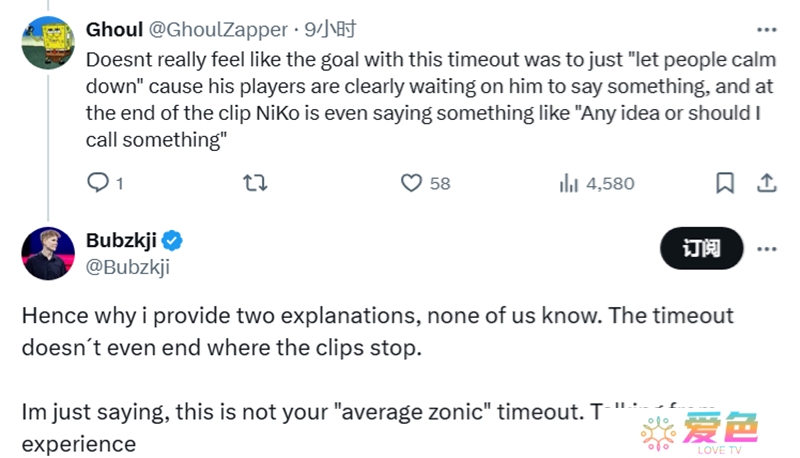Open more options for Ghoul's tweet
This screenshot has height=458, width=800.
tap(766, 30)
